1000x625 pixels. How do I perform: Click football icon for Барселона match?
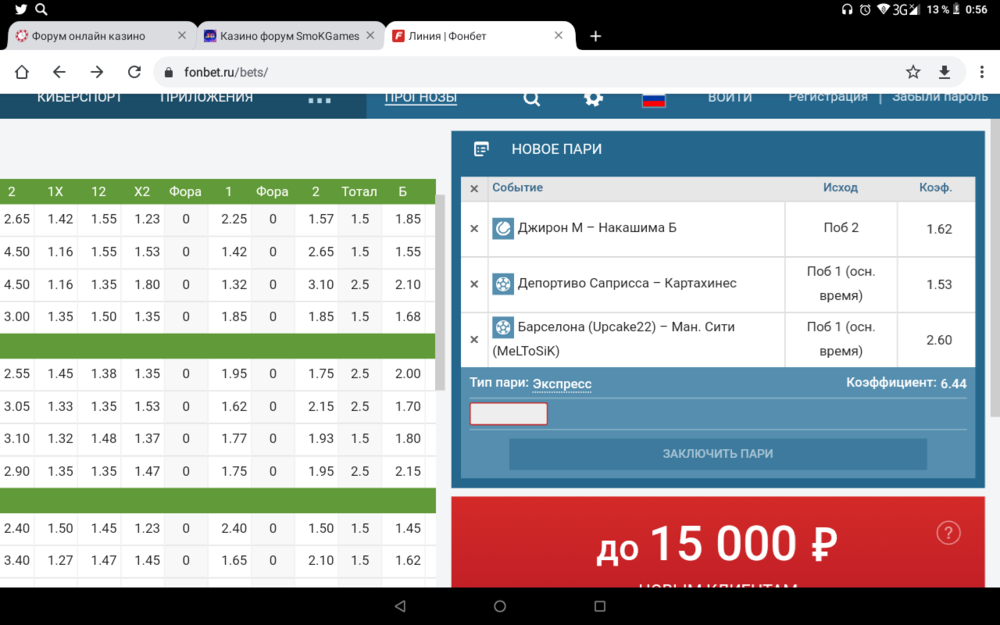(503, 327)
